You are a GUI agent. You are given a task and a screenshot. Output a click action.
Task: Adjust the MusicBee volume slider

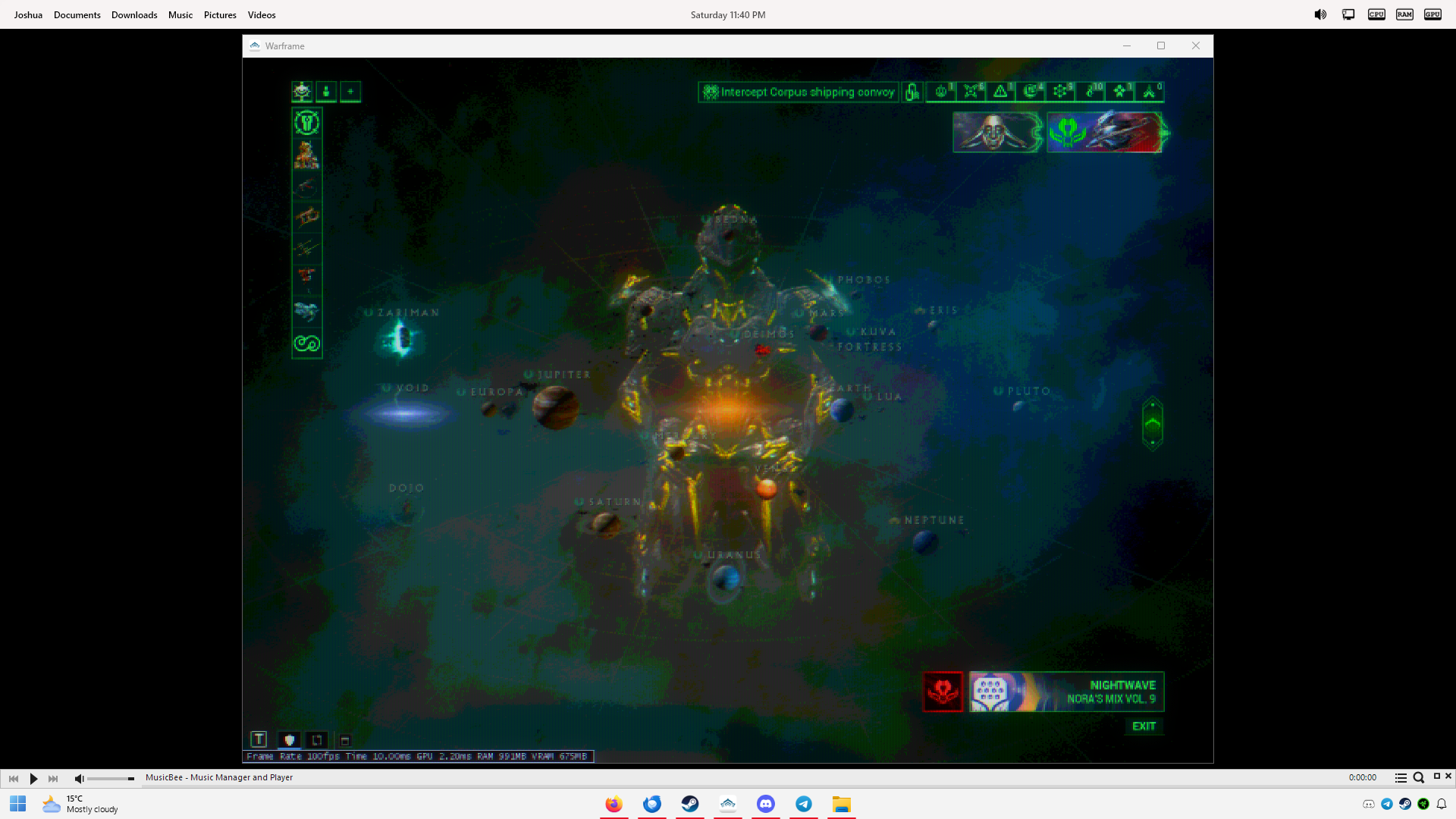[x=111, y=779]
